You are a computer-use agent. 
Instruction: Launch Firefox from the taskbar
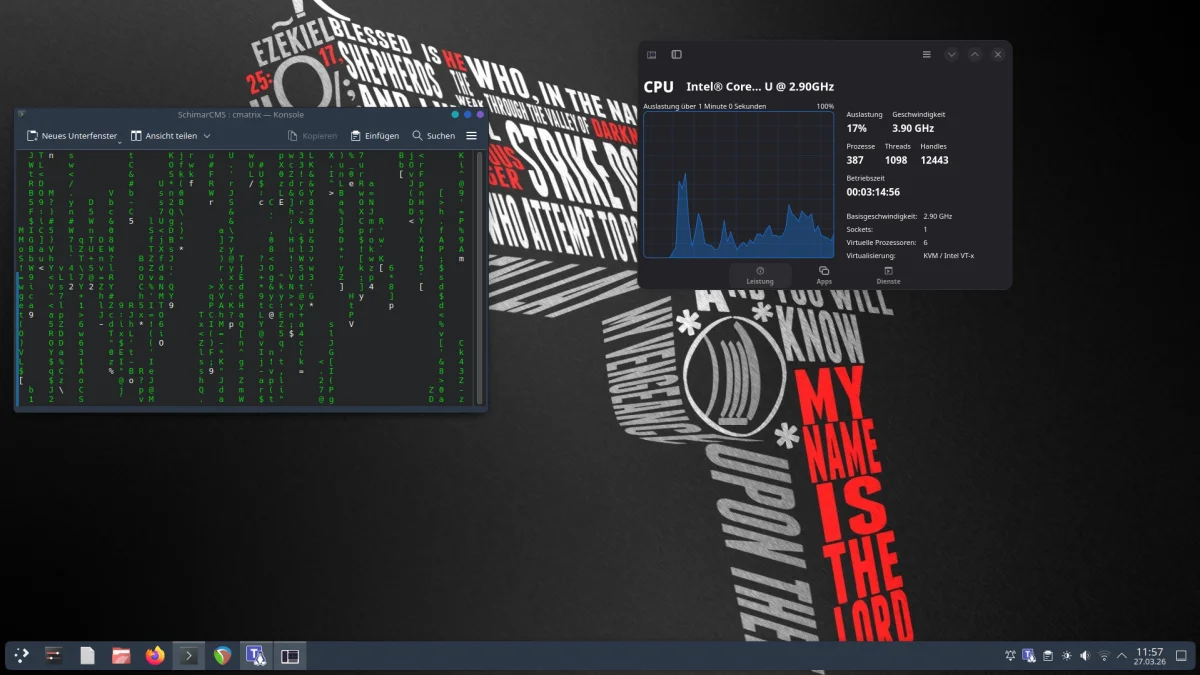click(x=155, y=656)
